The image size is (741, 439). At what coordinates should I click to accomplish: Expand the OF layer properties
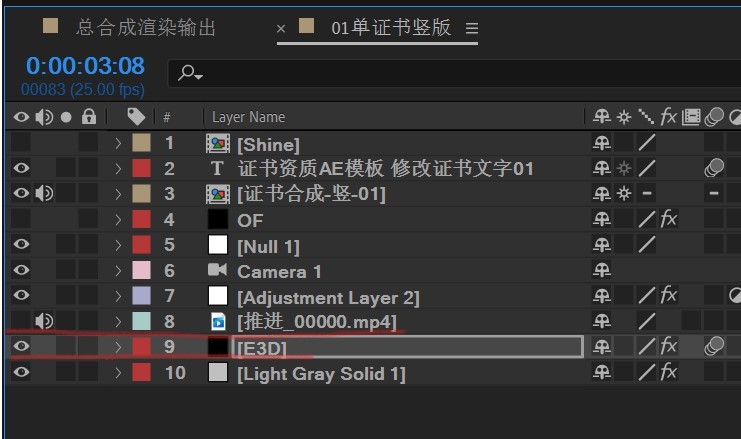pyautogui.click(x=118, y=220)
